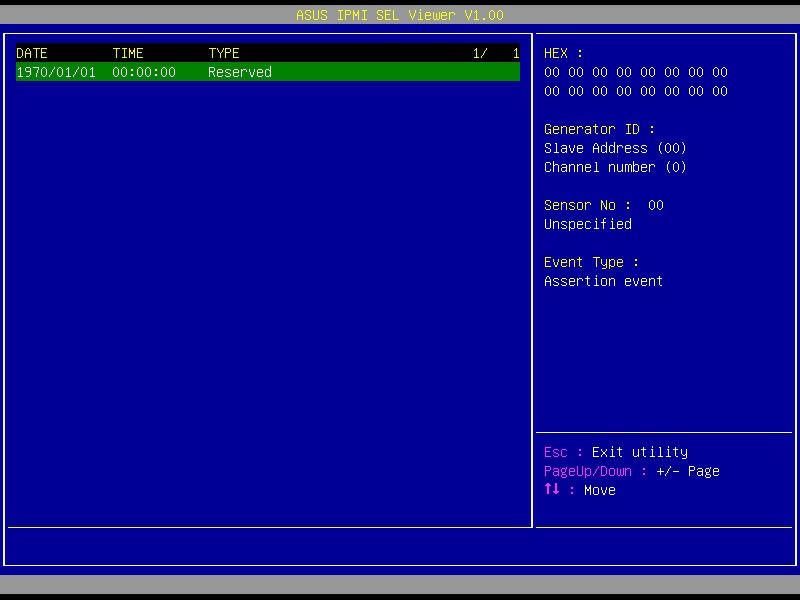This screenshot has width=800, height=600.
Task: Select the 1970/01/01 Reserved log entry
Action: coord(268,72)
